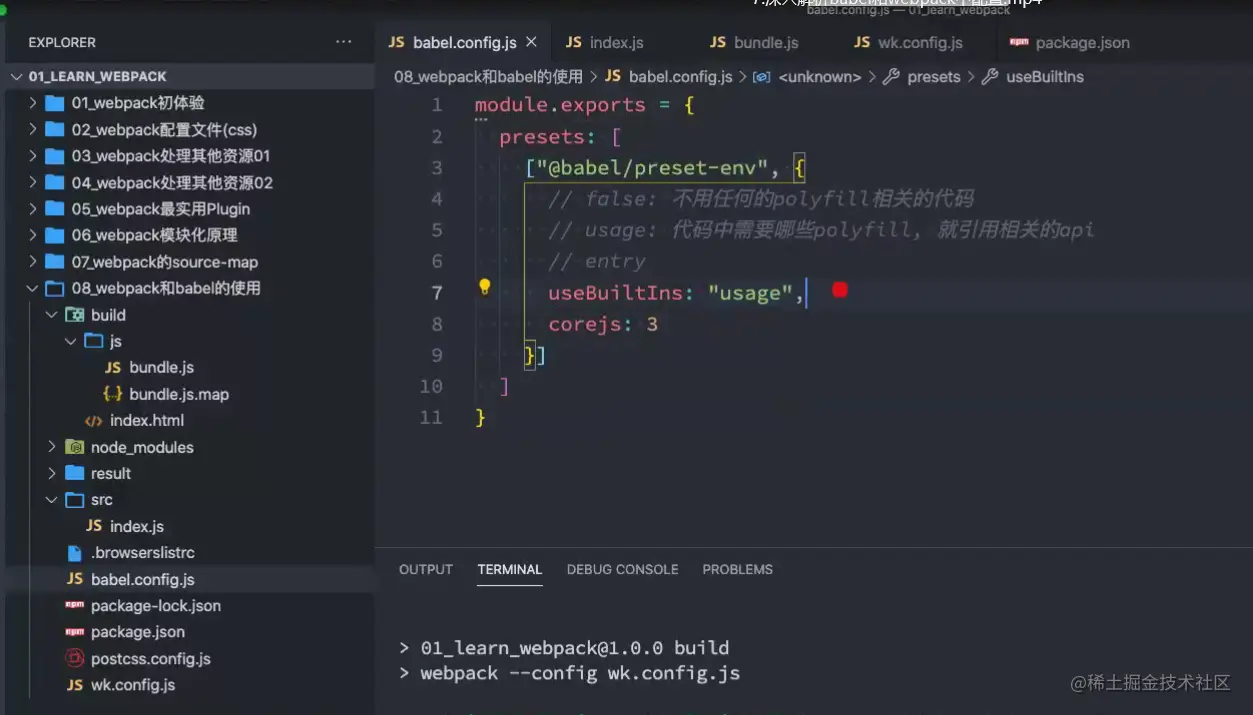The width and height of the screenshot is (1253, 715).
Task: Click the .browserslistrc file icon
Action: point(74,553)
